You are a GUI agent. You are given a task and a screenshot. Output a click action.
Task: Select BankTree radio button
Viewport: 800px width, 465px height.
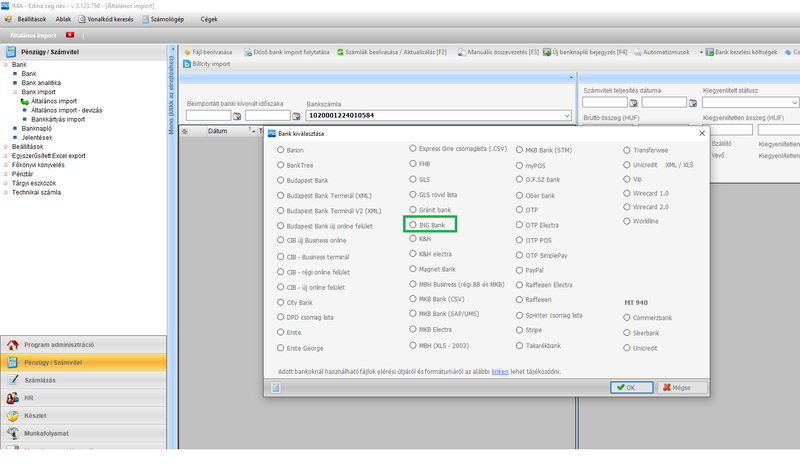point(281,165)
